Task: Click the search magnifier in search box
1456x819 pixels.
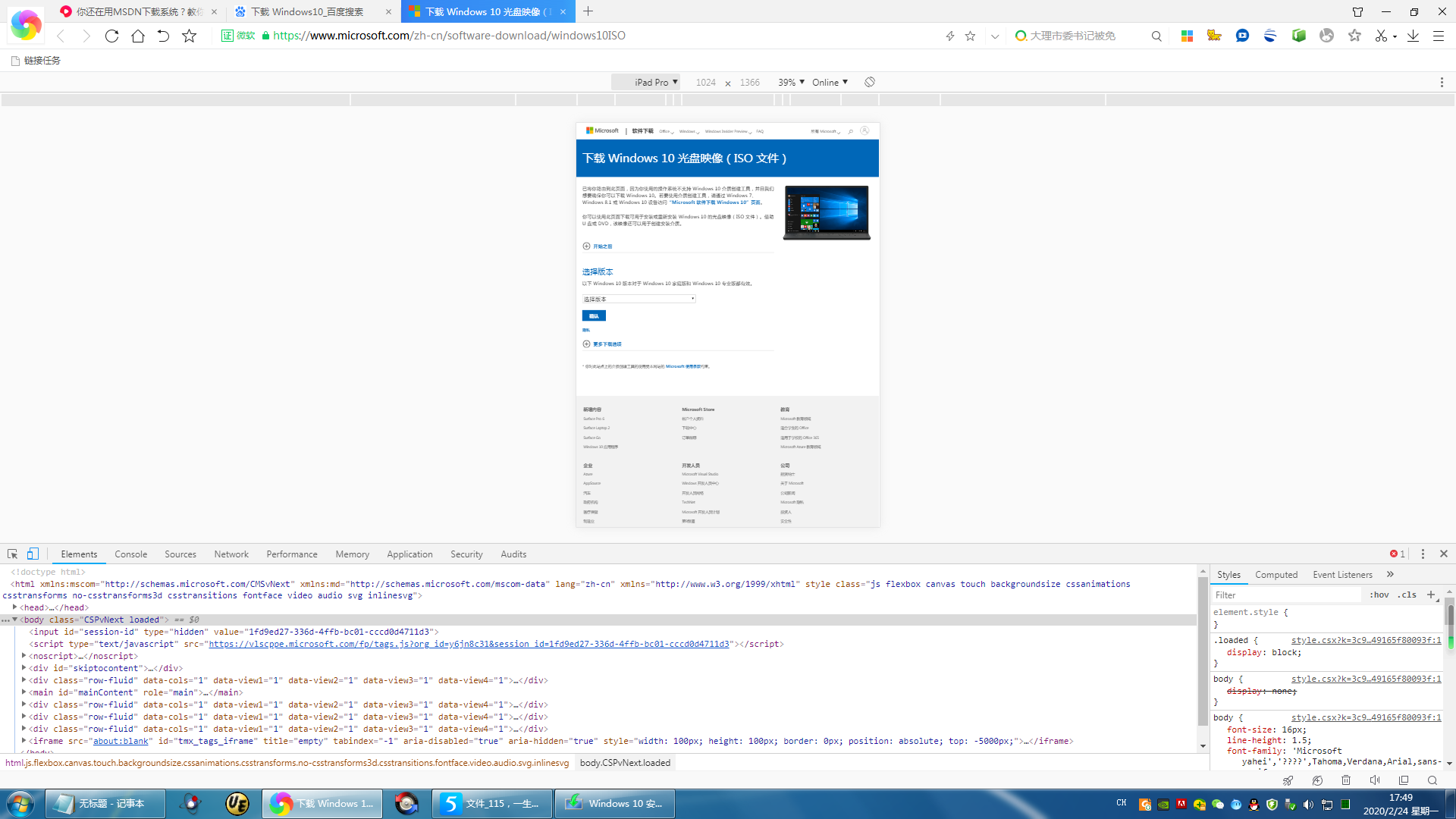Action: pos(1156,36)
